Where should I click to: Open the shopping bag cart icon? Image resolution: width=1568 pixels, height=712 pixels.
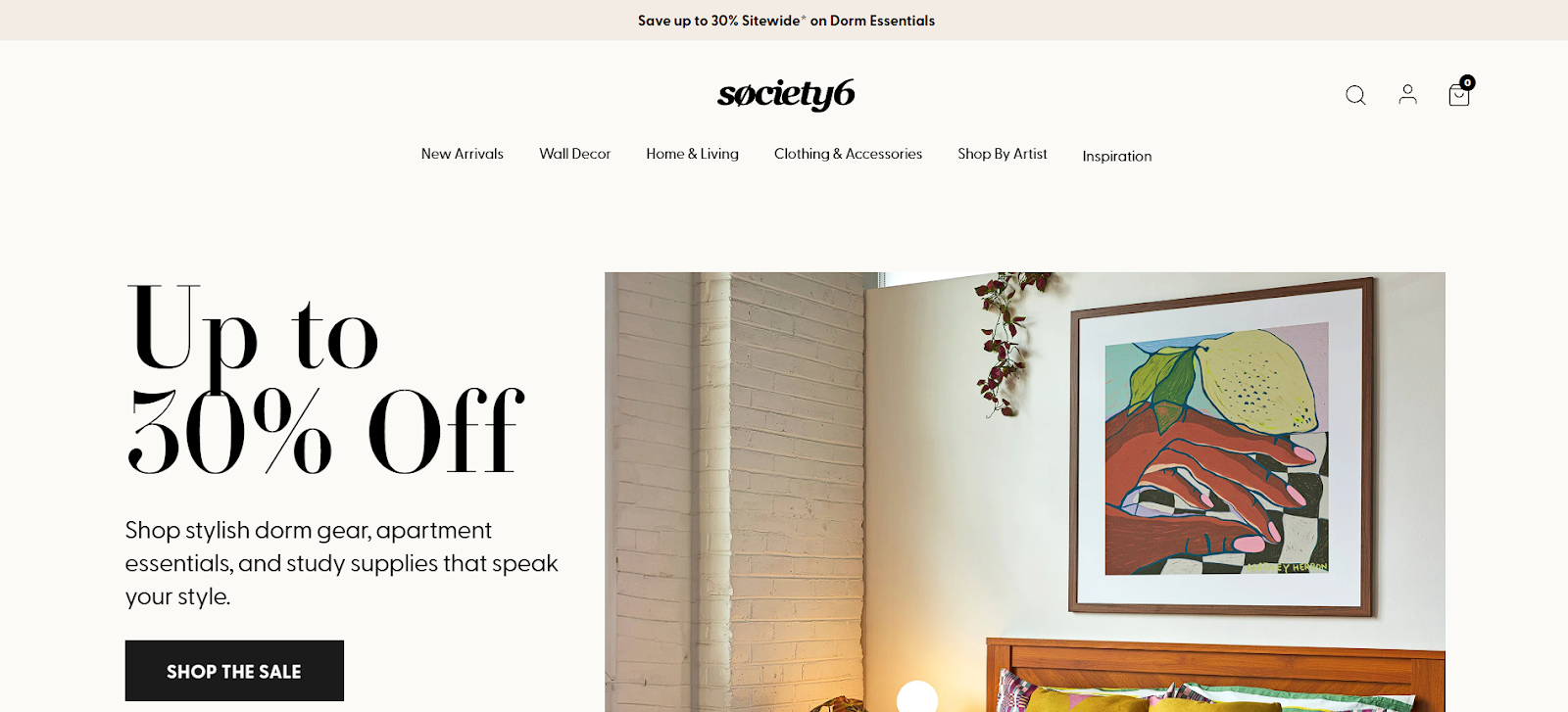tap(1458, 95)
